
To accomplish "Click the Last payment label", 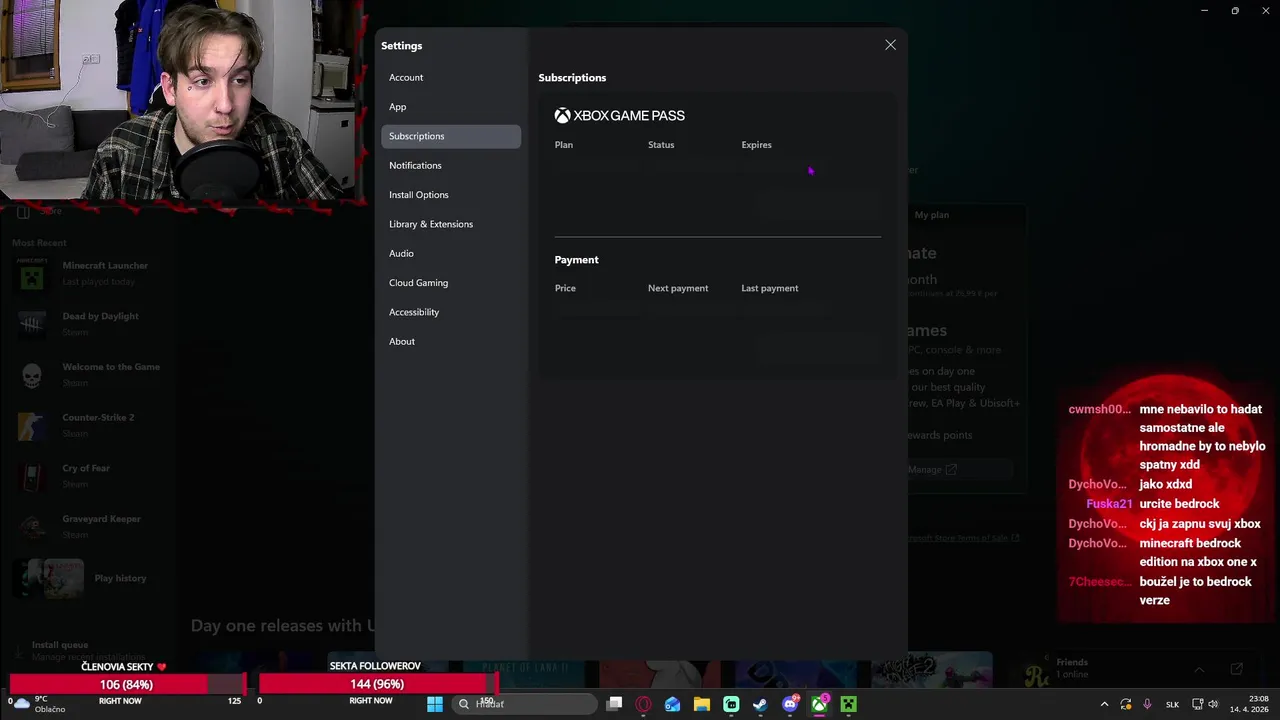I will click(x=770, y=288).
